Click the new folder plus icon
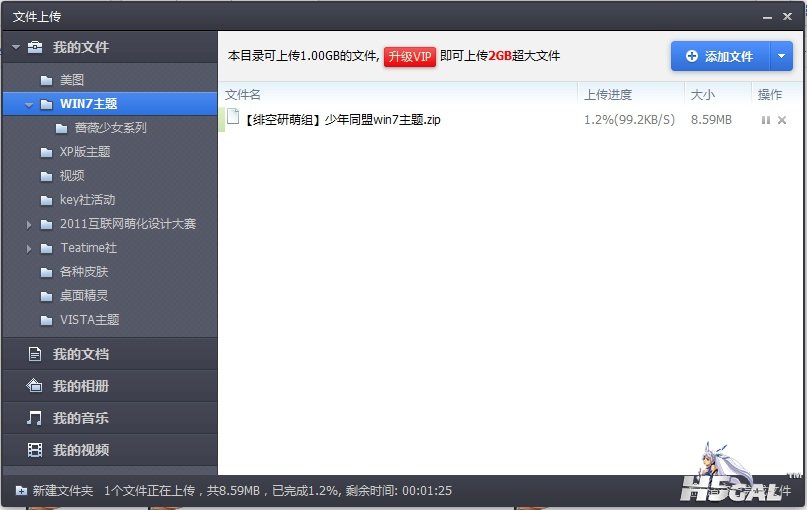807x510 pixels. (21, 491)
